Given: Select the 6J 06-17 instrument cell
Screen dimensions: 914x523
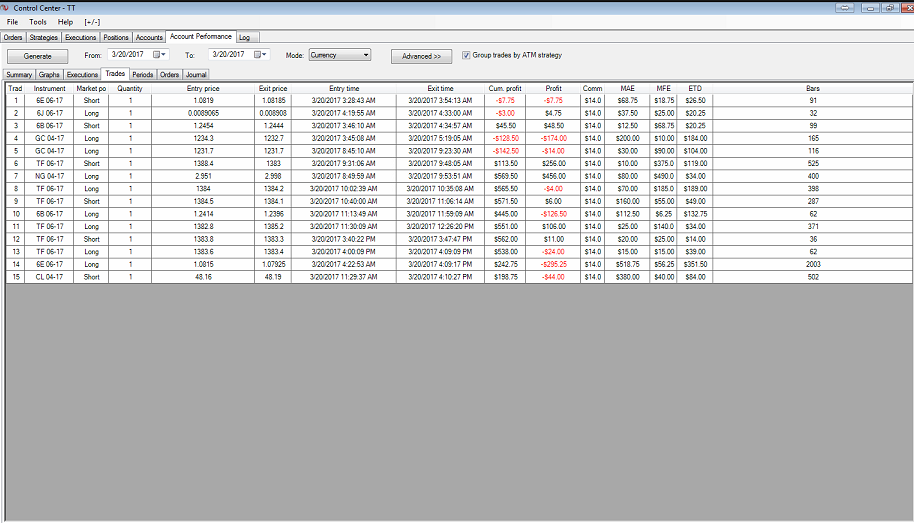Looking at the screenshot, I should [50, 113].
